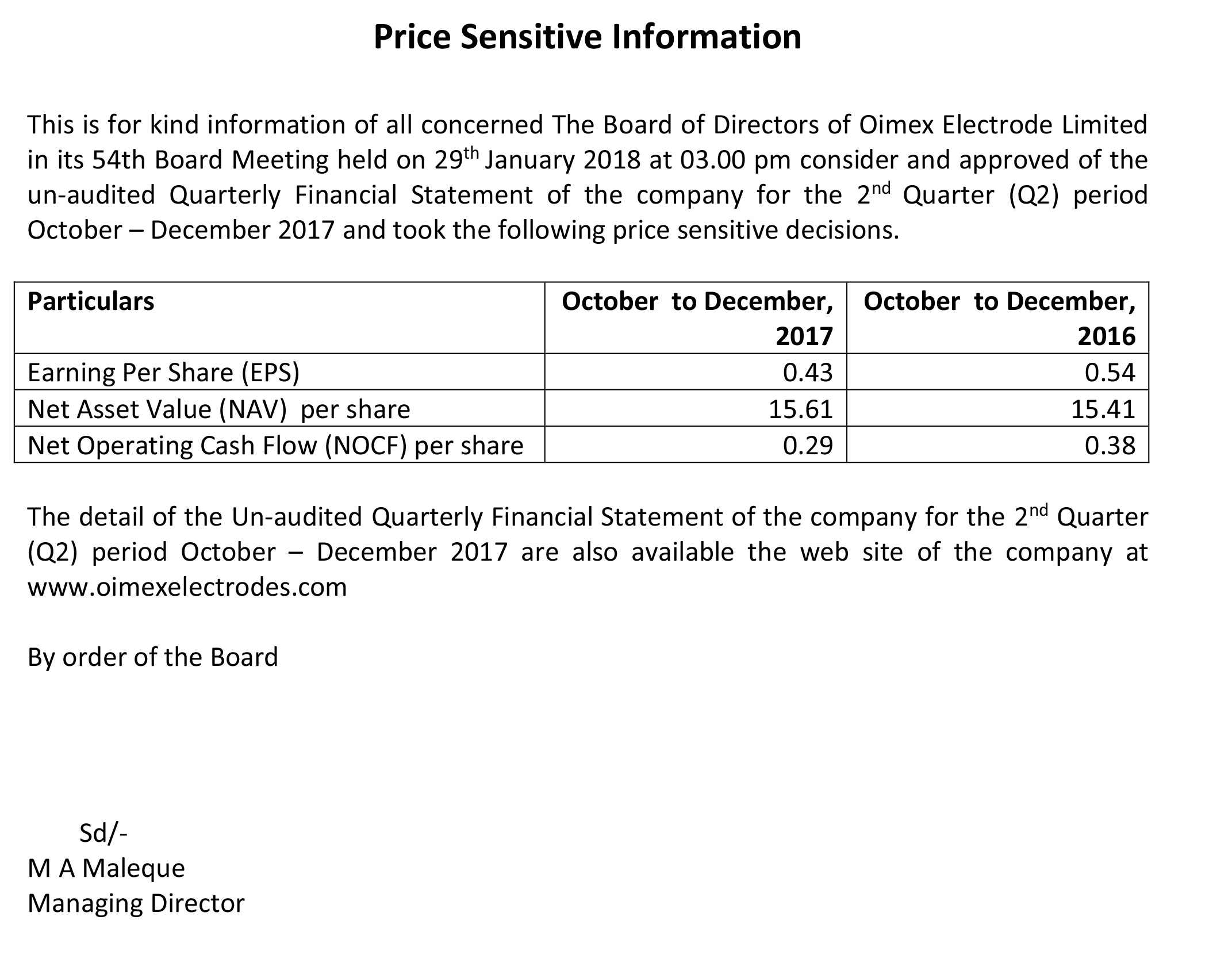Select the NAV value 15.61

click(x=800, y=409)
